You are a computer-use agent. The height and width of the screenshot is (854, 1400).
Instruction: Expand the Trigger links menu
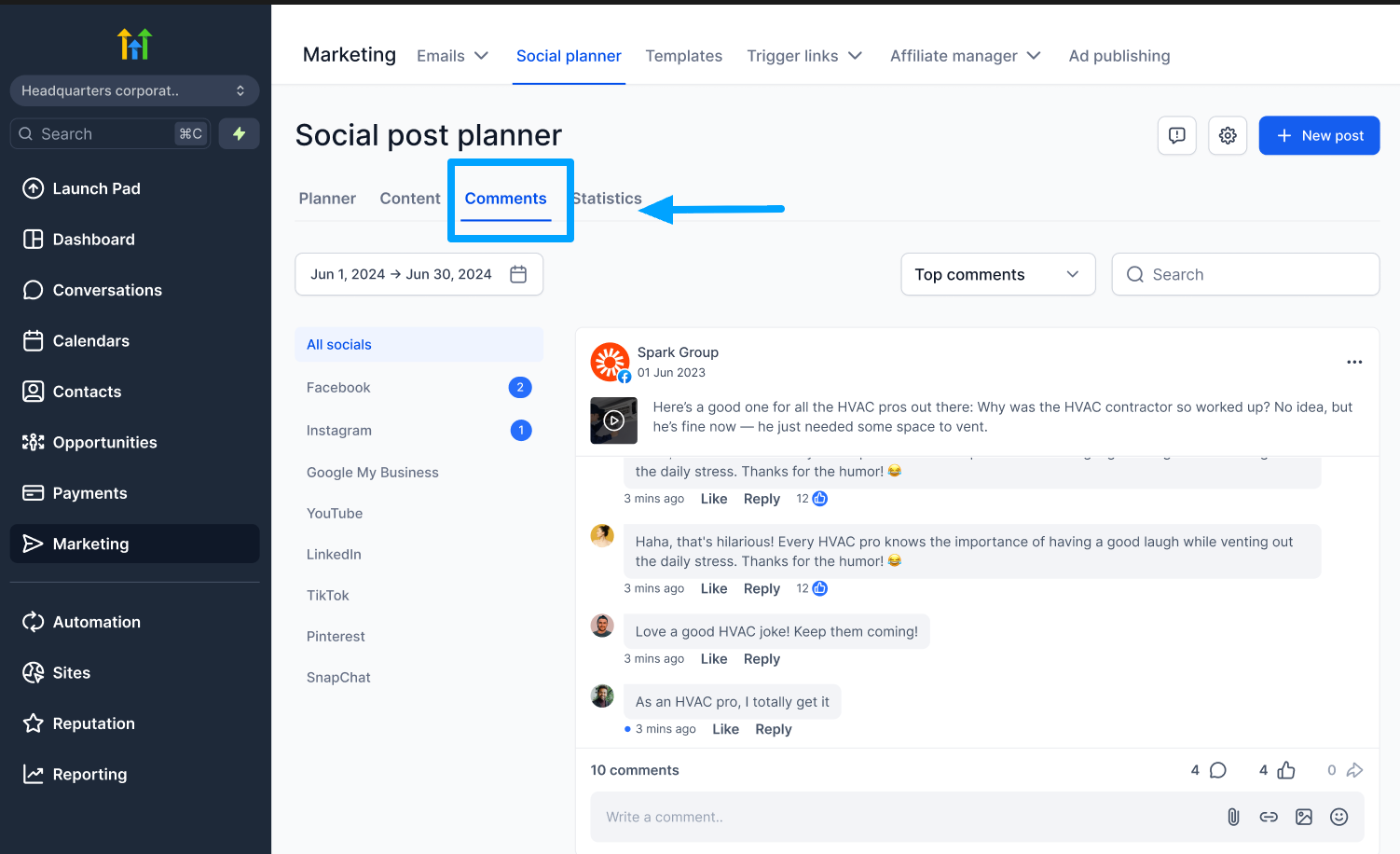pos(803,56)
